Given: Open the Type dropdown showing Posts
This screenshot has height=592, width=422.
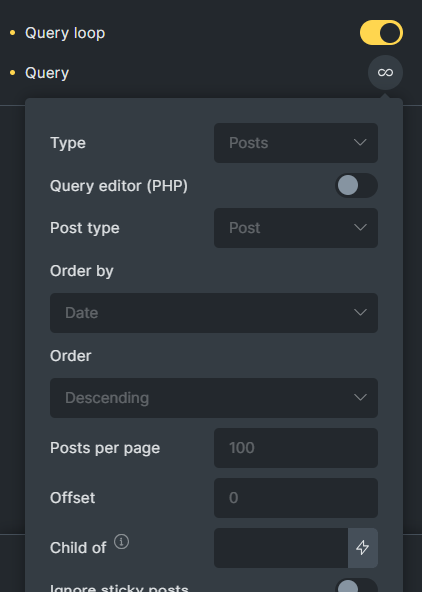Looking at the screenshot, I should click(296, 143).
